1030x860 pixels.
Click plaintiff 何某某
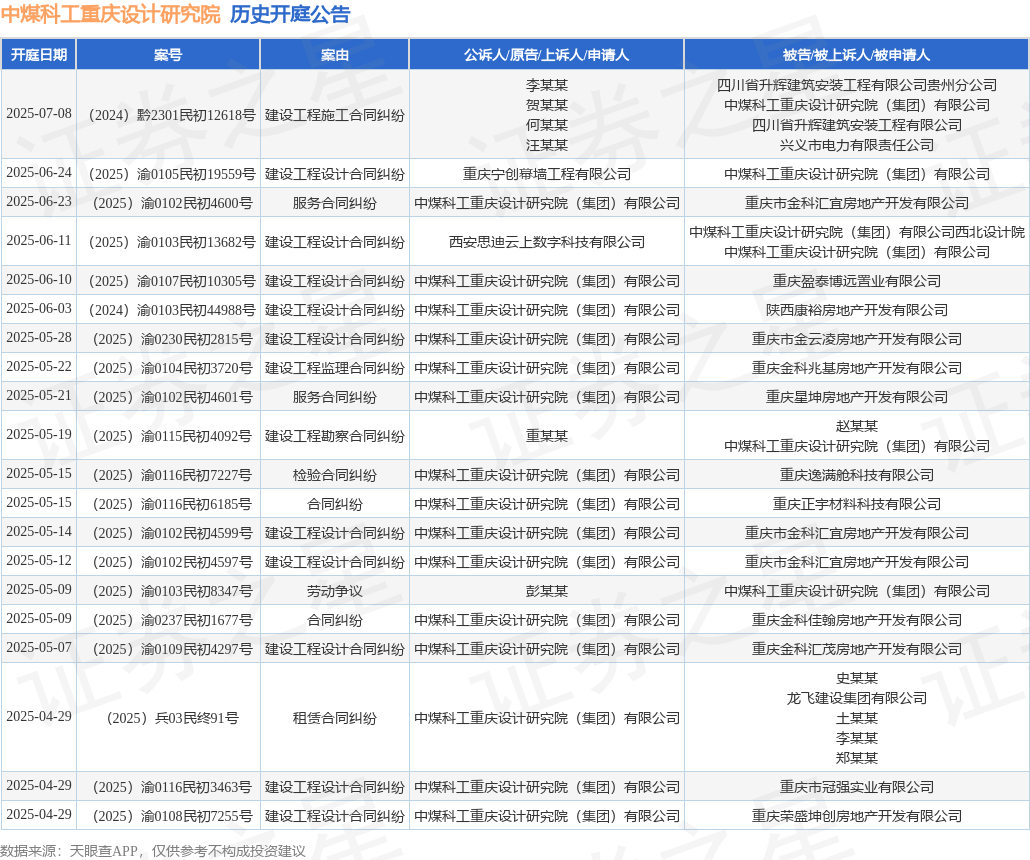pyautogui.click(x=547, y=125)
